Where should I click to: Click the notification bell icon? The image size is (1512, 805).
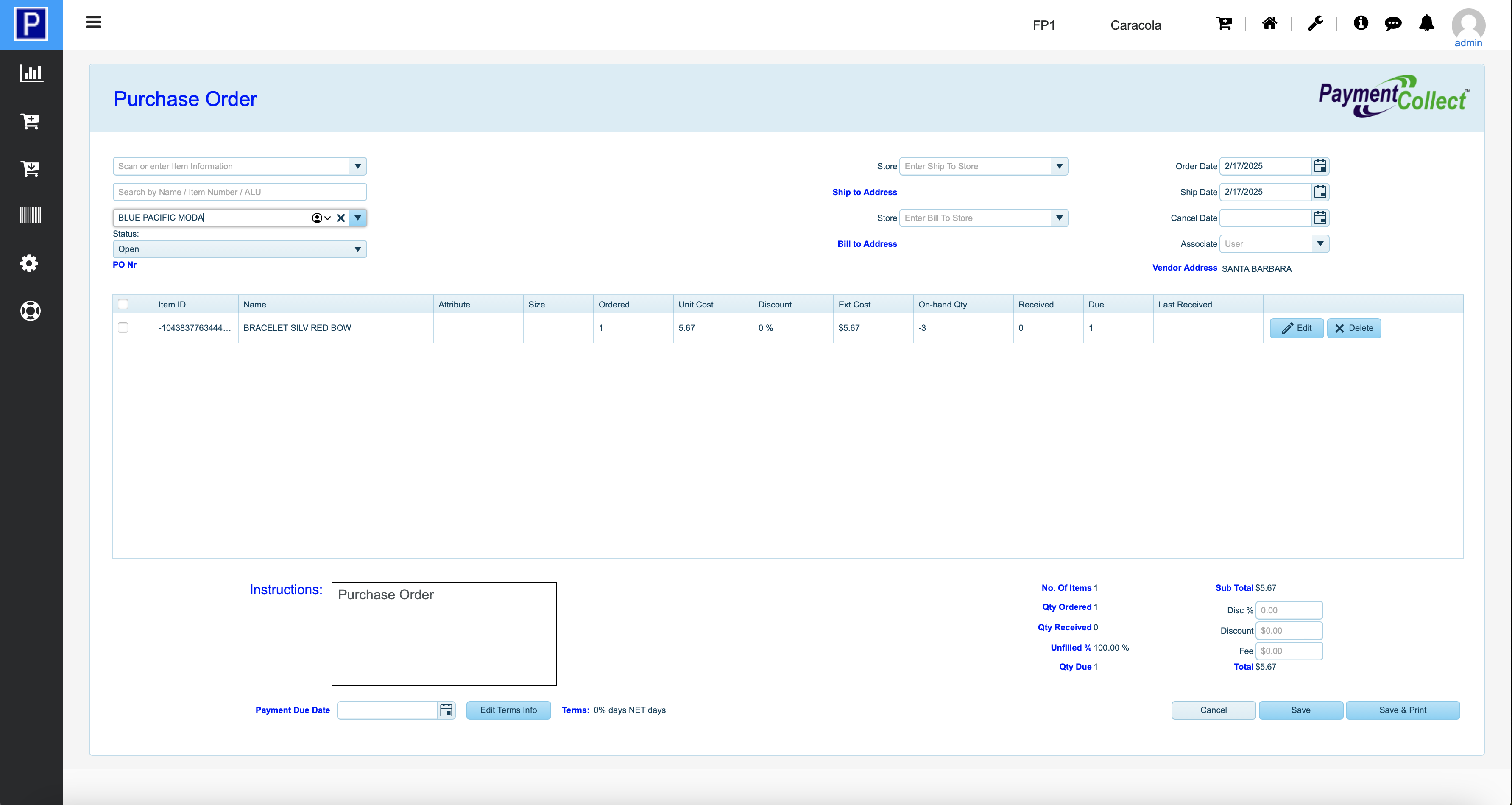(x=1426, y=23)
